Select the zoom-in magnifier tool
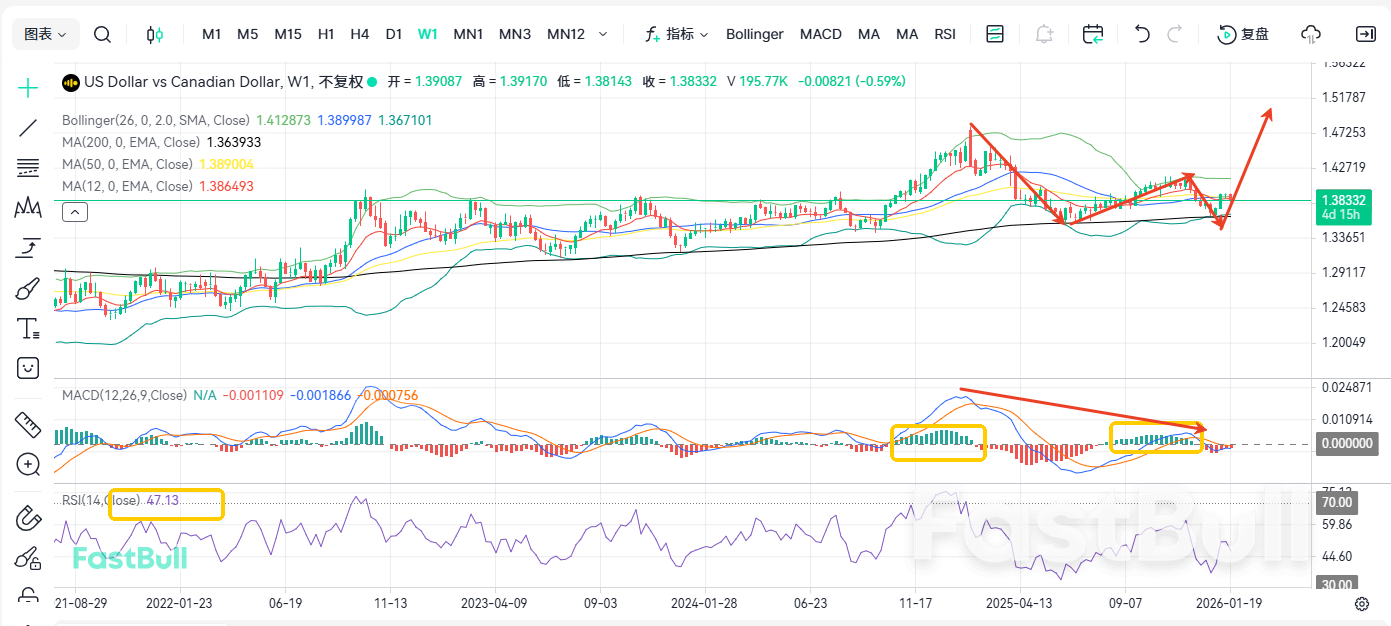 pyautogui.click(x=28, y=464)
